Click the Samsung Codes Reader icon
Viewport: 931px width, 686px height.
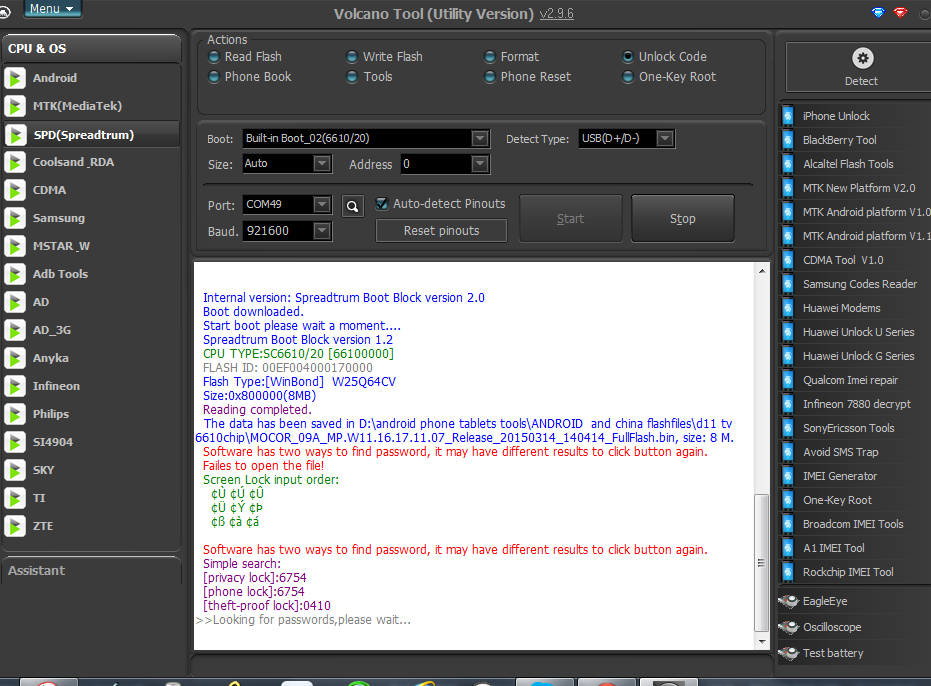[x=788, y=284]
